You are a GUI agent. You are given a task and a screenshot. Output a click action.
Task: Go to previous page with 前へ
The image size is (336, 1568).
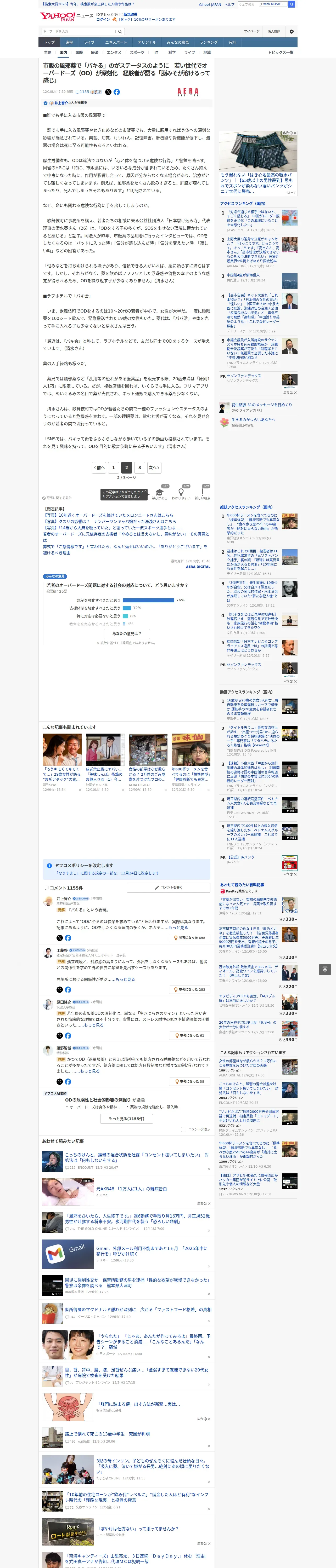tap(99, 468)
